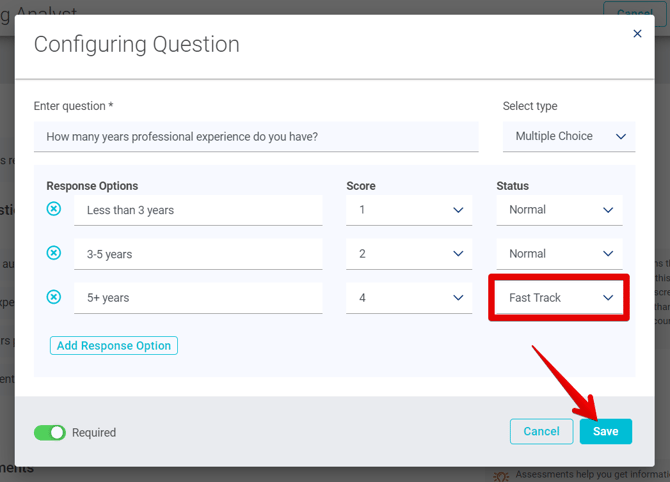This screenshot has width=670, height=482.
Task: Edit the 'Less than 3 years' option field
Action: 198,210
